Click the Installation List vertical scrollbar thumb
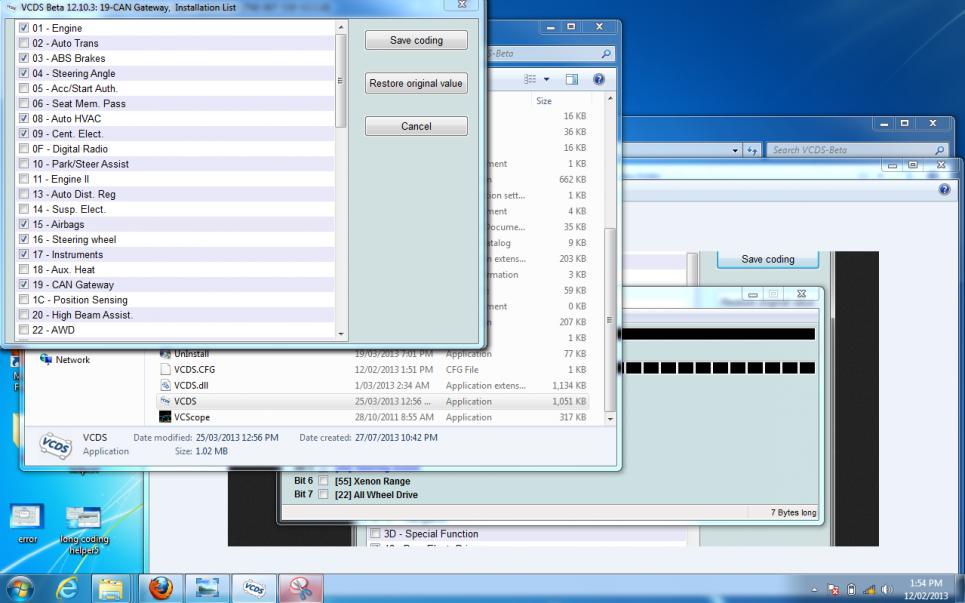The image size is (965, 603). point(340,81)
